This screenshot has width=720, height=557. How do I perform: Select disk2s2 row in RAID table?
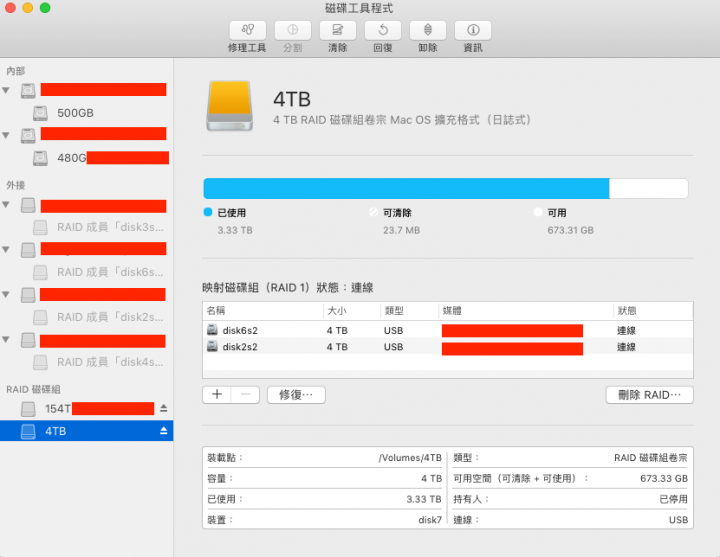tap(448, 347)
